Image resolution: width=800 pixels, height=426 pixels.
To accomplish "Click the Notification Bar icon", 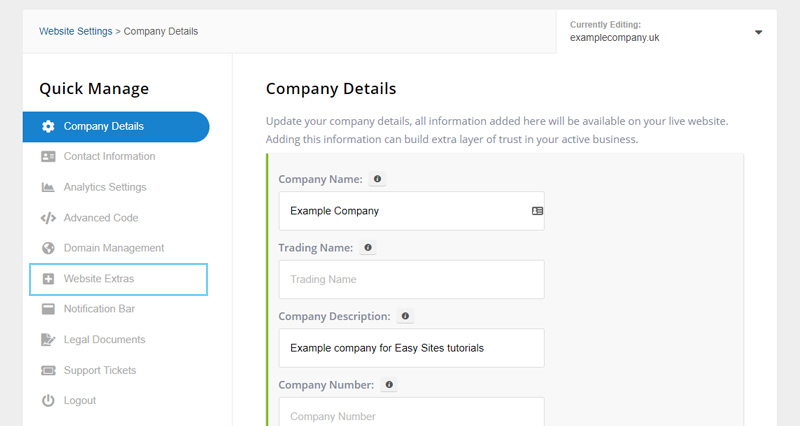I will 48,309.
